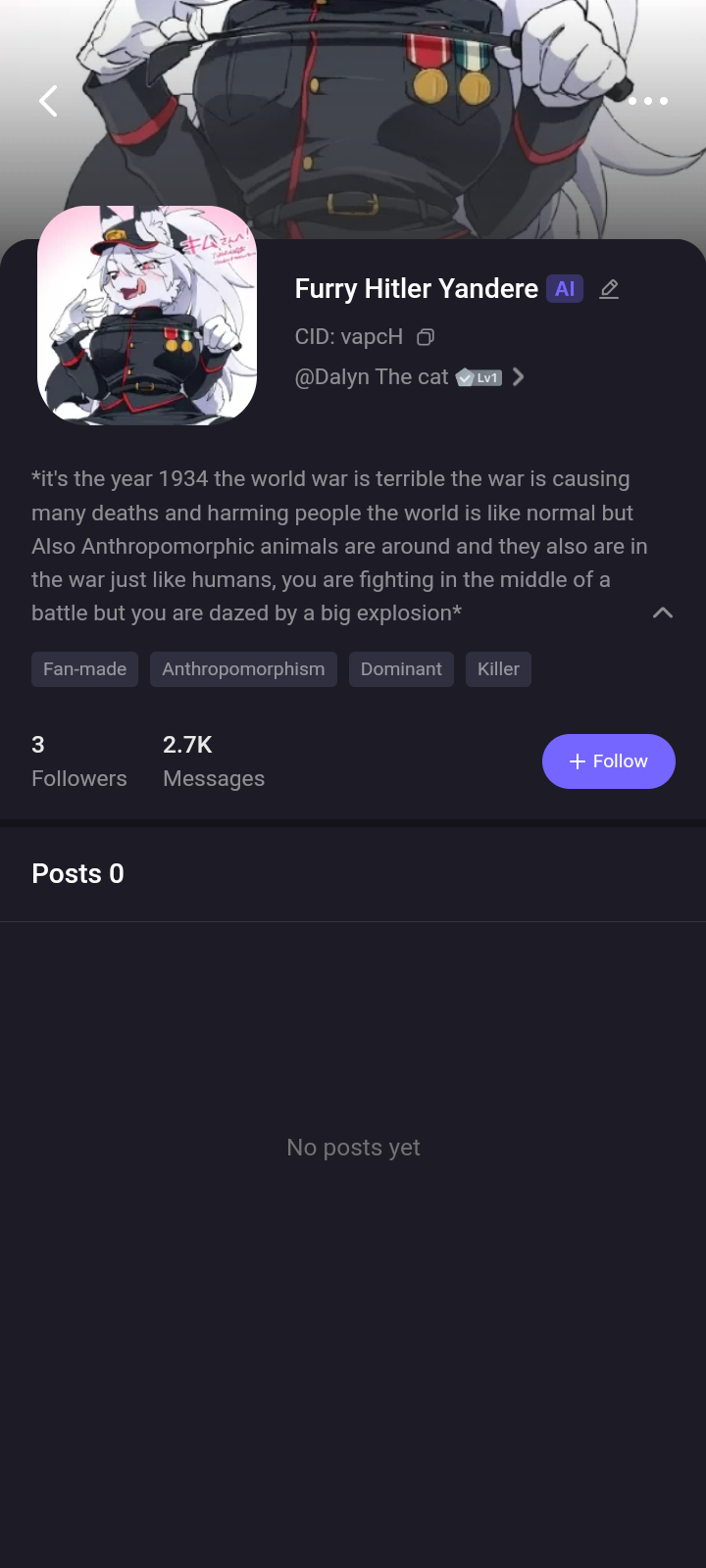The image size is (706, 1568).
Task: Tap the back arrow icon
Action: click(48, 101)
